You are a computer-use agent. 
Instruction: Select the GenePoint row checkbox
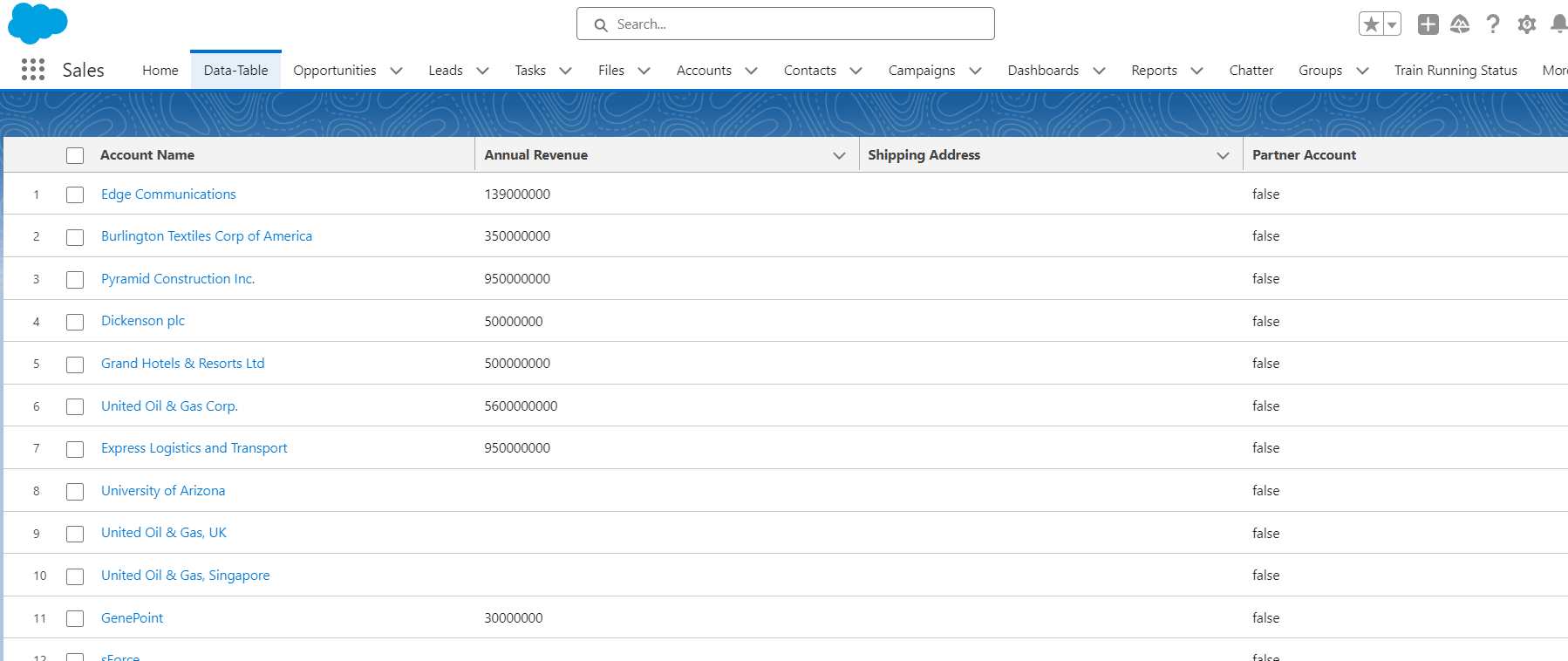point(75,618)
